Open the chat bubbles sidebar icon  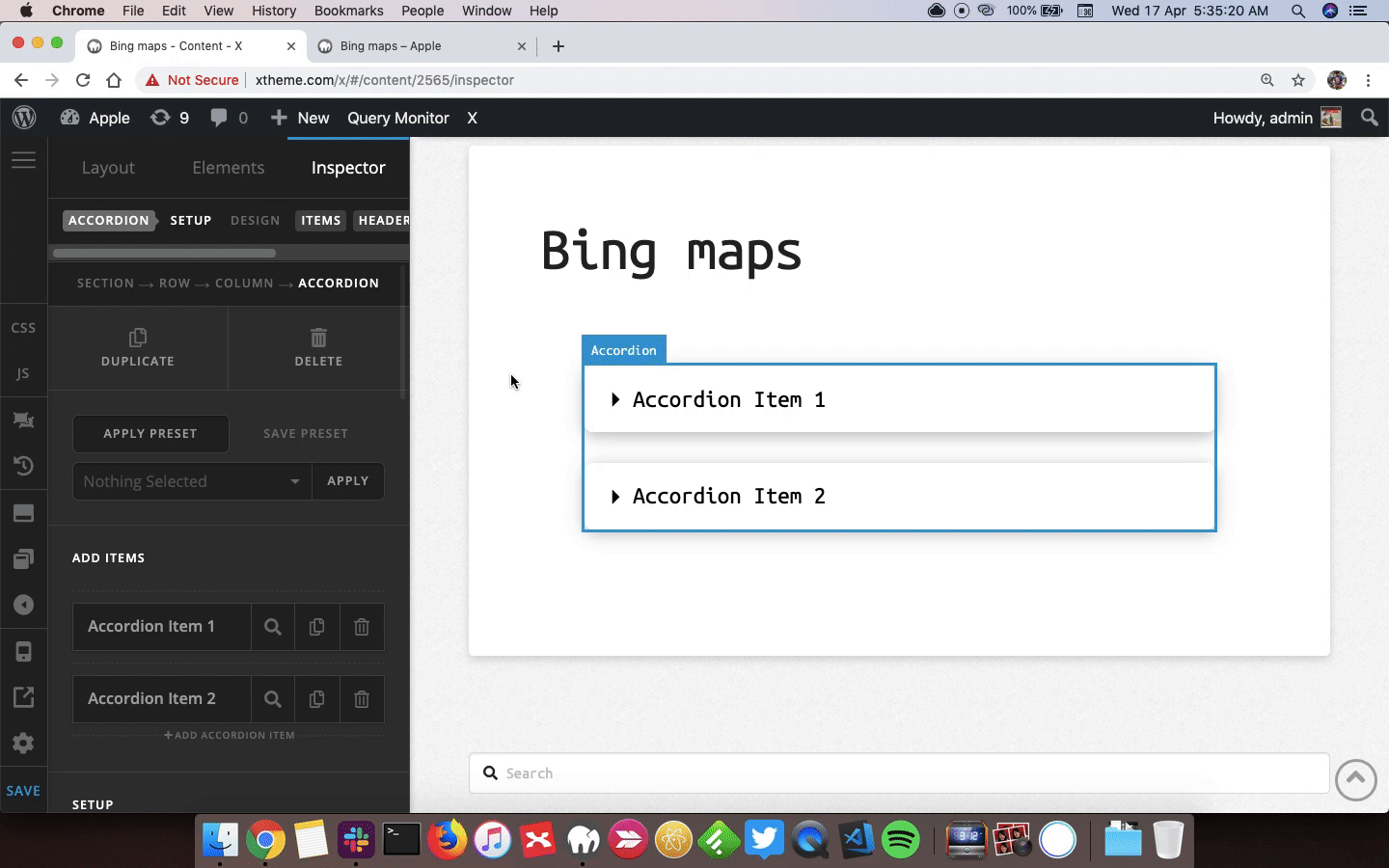23,420
